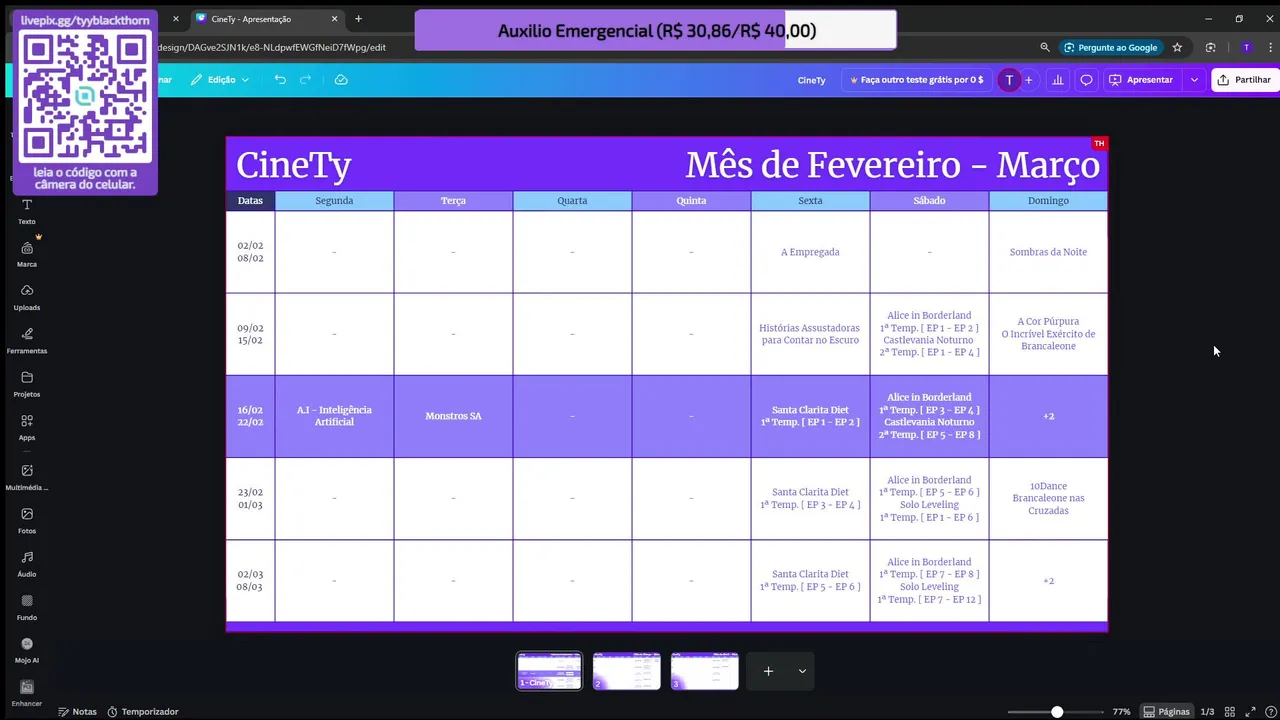Switch to CineTy - Apresentação browser tab
Viewport: 1280px width, 720px height.
(265, 19)
